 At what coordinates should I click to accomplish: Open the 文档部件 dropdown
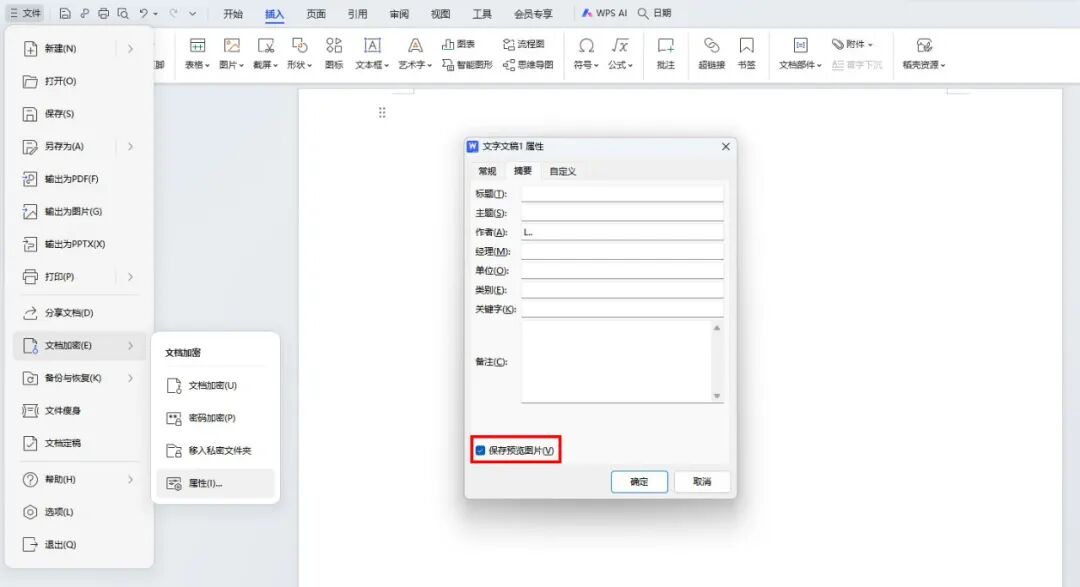click(x=800, y=54)
